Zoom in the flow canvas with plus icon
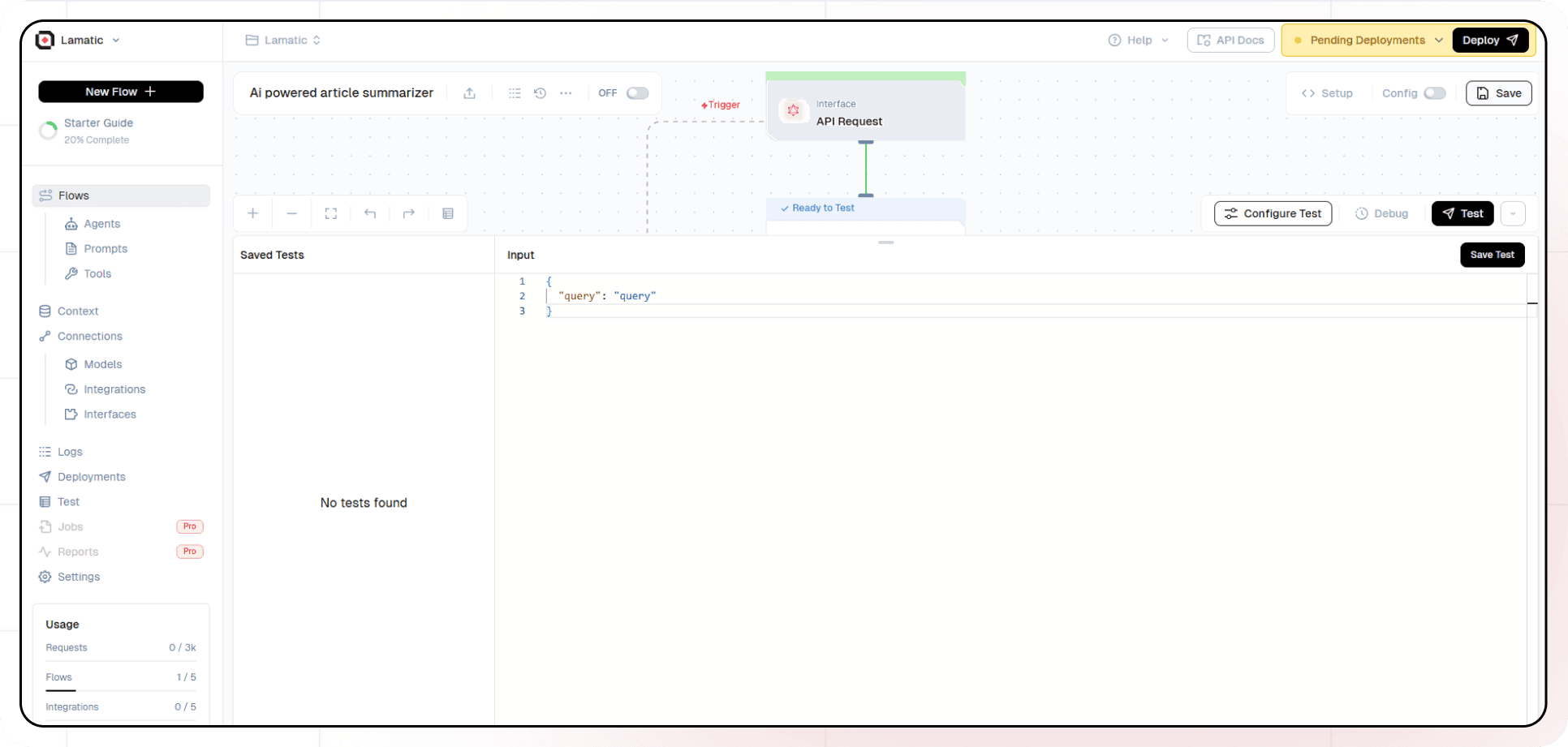The image size is (1568, 747). pos(252,213)
